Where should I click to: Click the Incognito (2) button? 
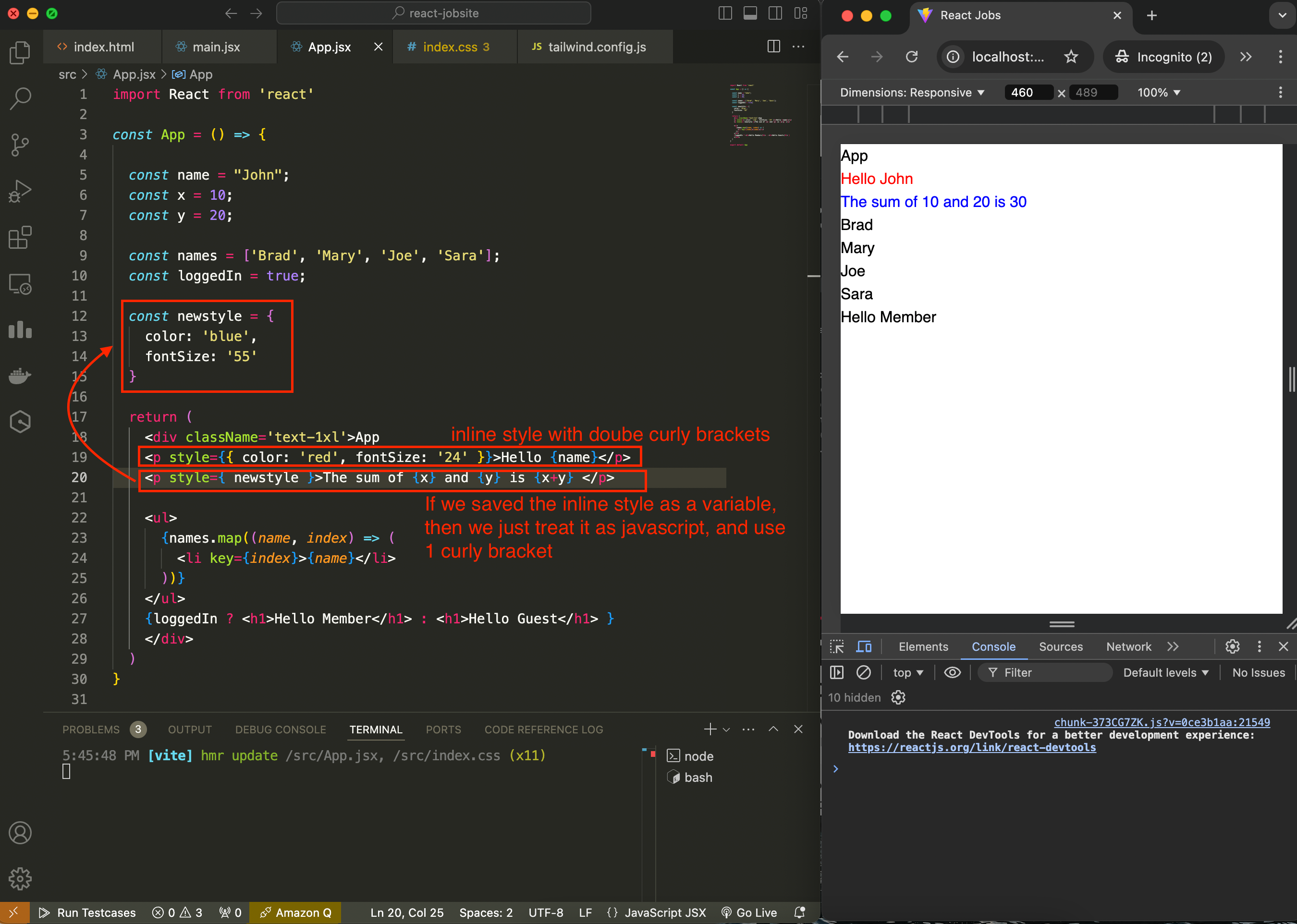tap(1164, 57)
